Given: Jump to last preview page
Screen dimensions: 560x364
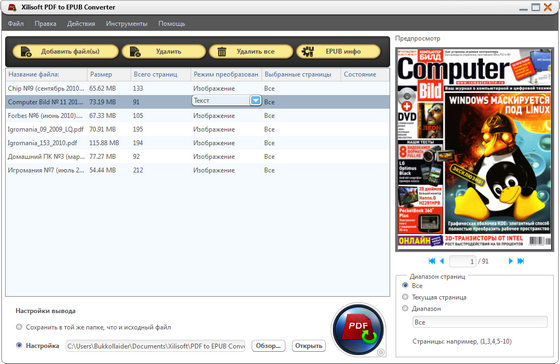Looking at the screenshot, I should click(x=521, y=261).
